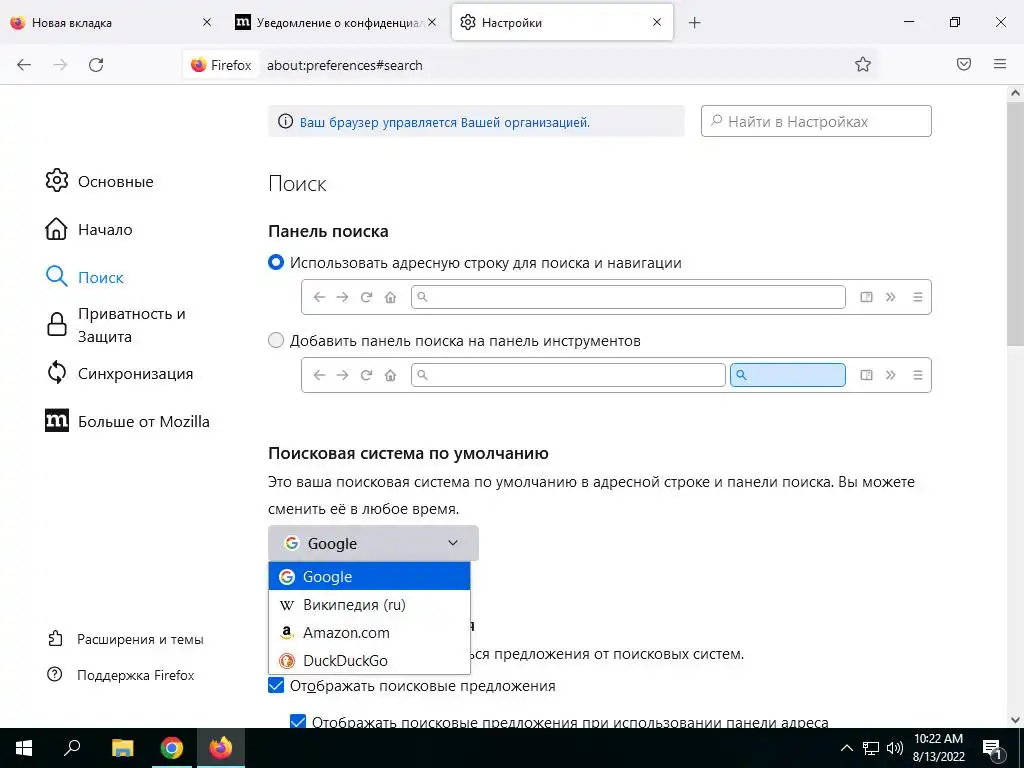Choose Google from the search engine list
The image size is (1024, 768).
pos(369,576)
